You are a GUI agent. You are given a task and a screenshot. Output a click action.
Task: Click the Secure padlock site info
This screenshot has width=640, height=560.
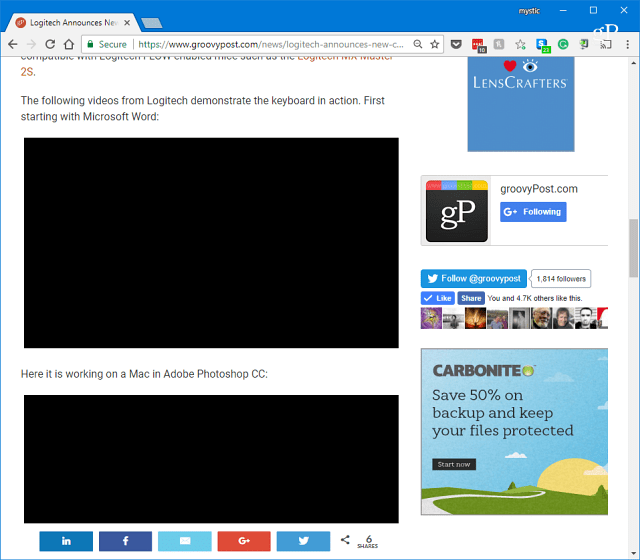[107, 44]
